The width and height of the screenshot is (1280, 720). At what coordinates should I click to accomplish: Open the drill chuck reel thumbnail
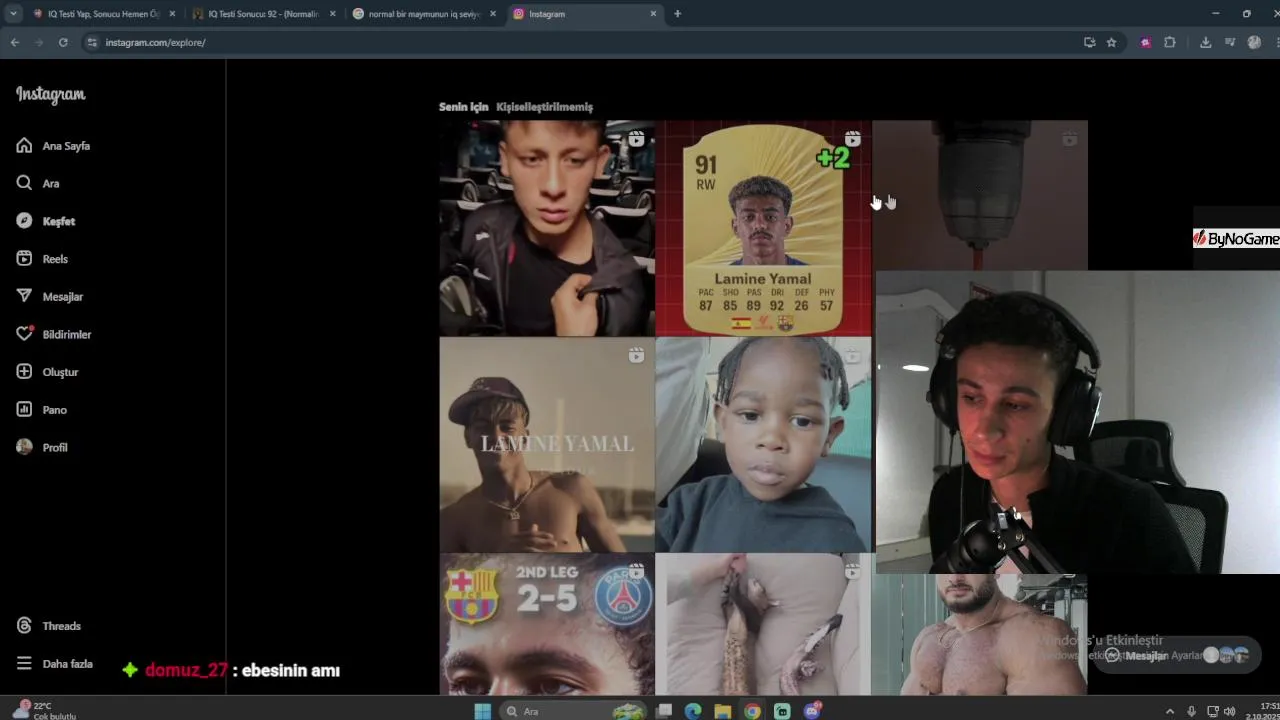[980, 195]
